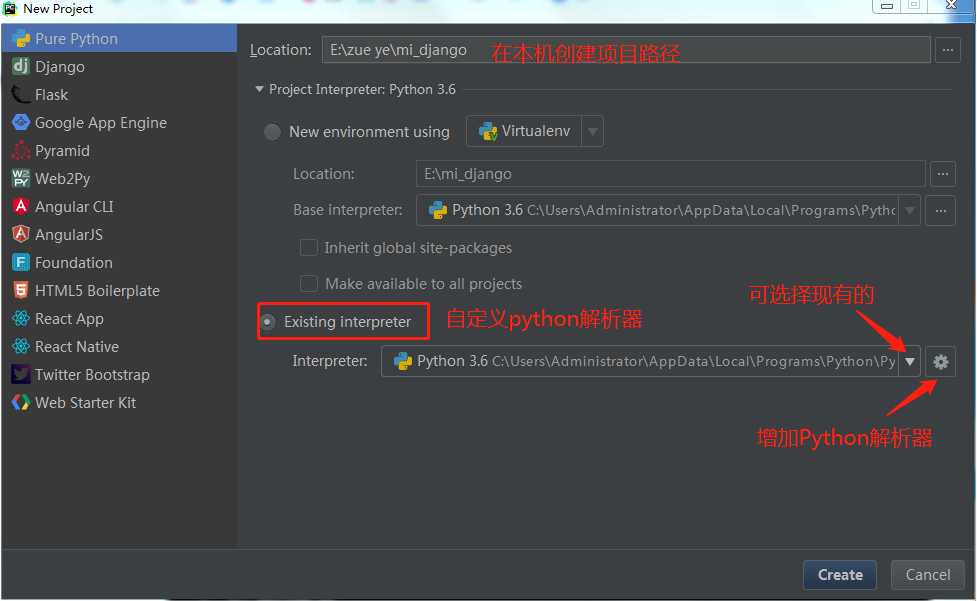The height and width of the screenshot is (601, 977).
Task: Select the Pure Python project type icon
Action: point(21,39)
